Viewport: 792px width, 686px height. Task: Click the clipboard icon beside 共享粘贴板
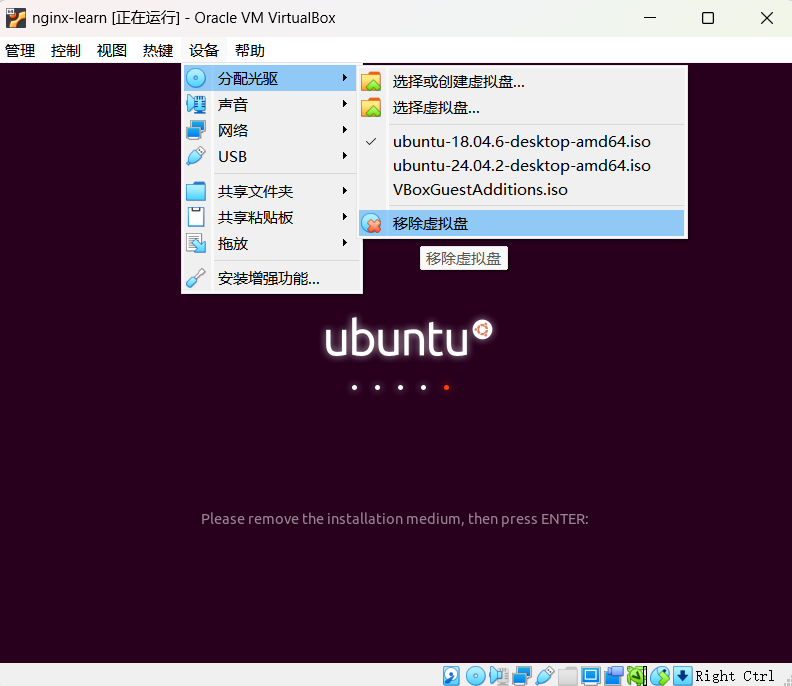click(196, 217)
